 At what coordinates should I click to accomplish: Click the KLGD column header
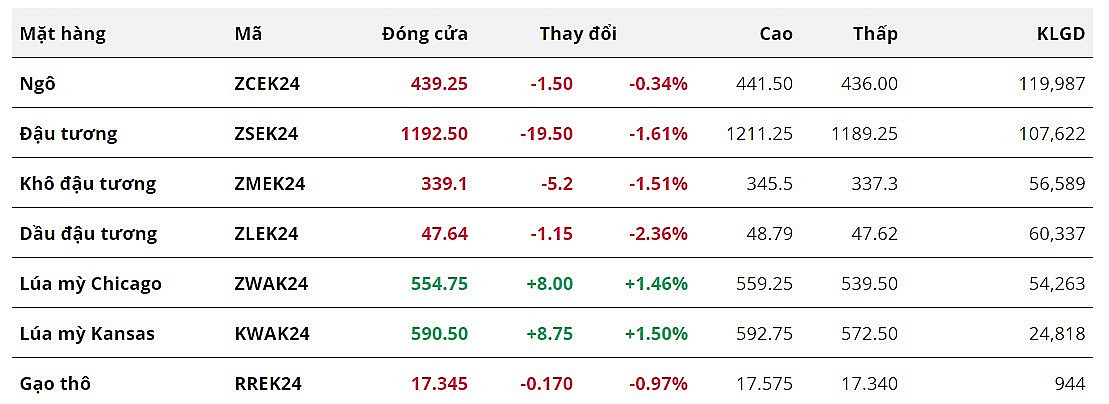pyautogui.click(x=1061, y=34)
